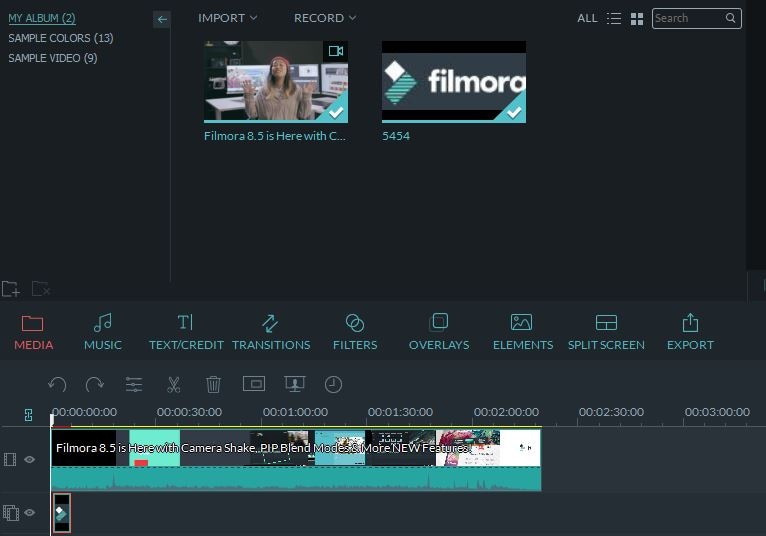The height and width of the screenshot is (536, 766).
Task: Toggle visibility of the main video track
Action: [29, 459]
